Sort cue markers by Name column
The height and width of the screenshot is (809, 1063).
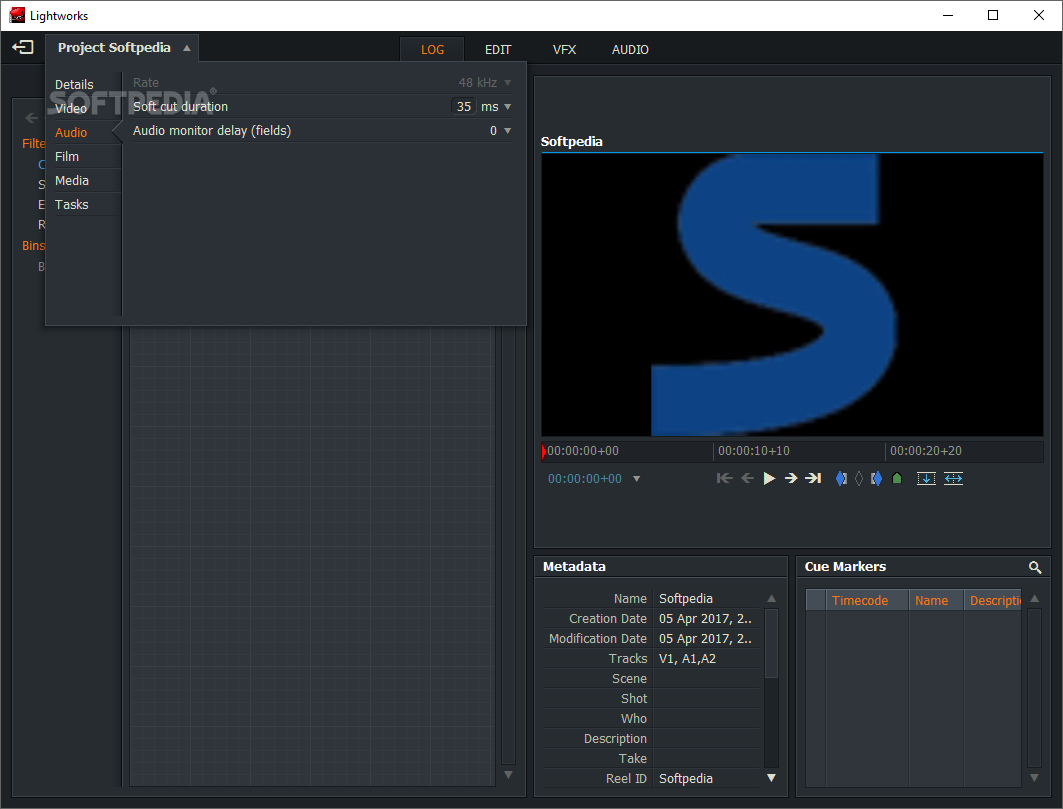tap(936, 600)
